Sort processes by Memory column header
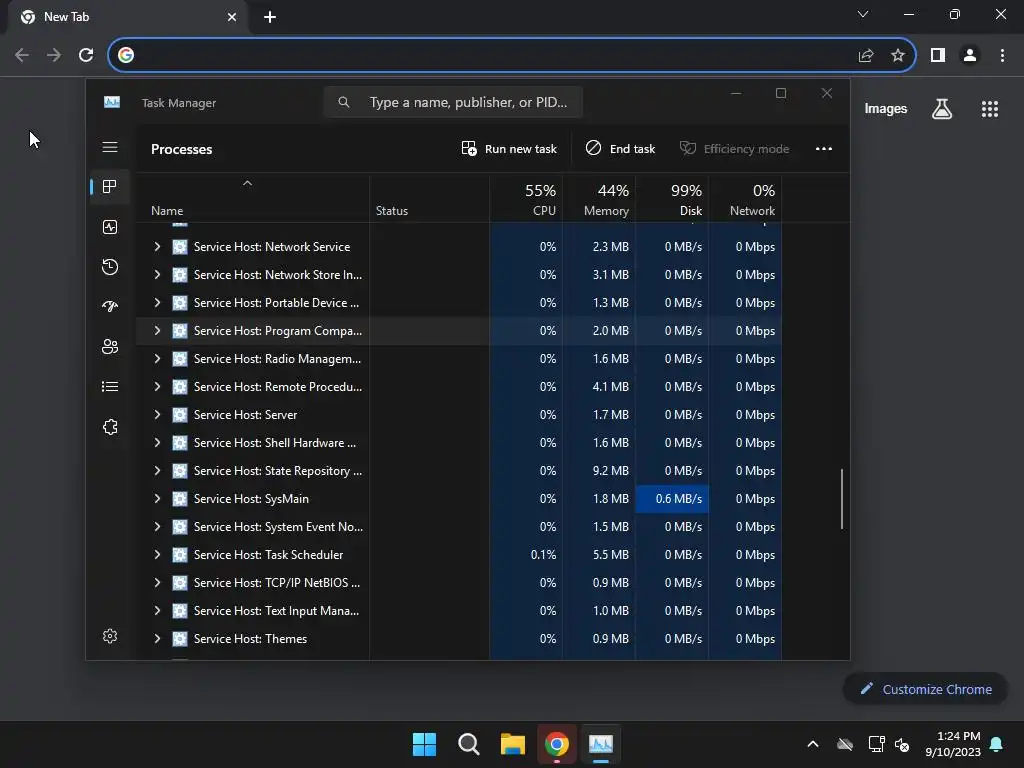Screen dimensions: 1024x768 pyautogui.click(x=599, y=200)
